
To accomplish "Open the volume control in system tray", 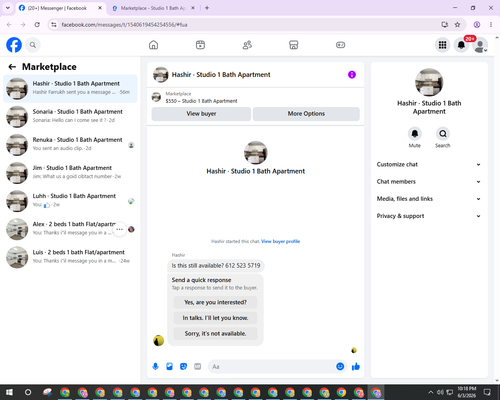I will [440, 392].
